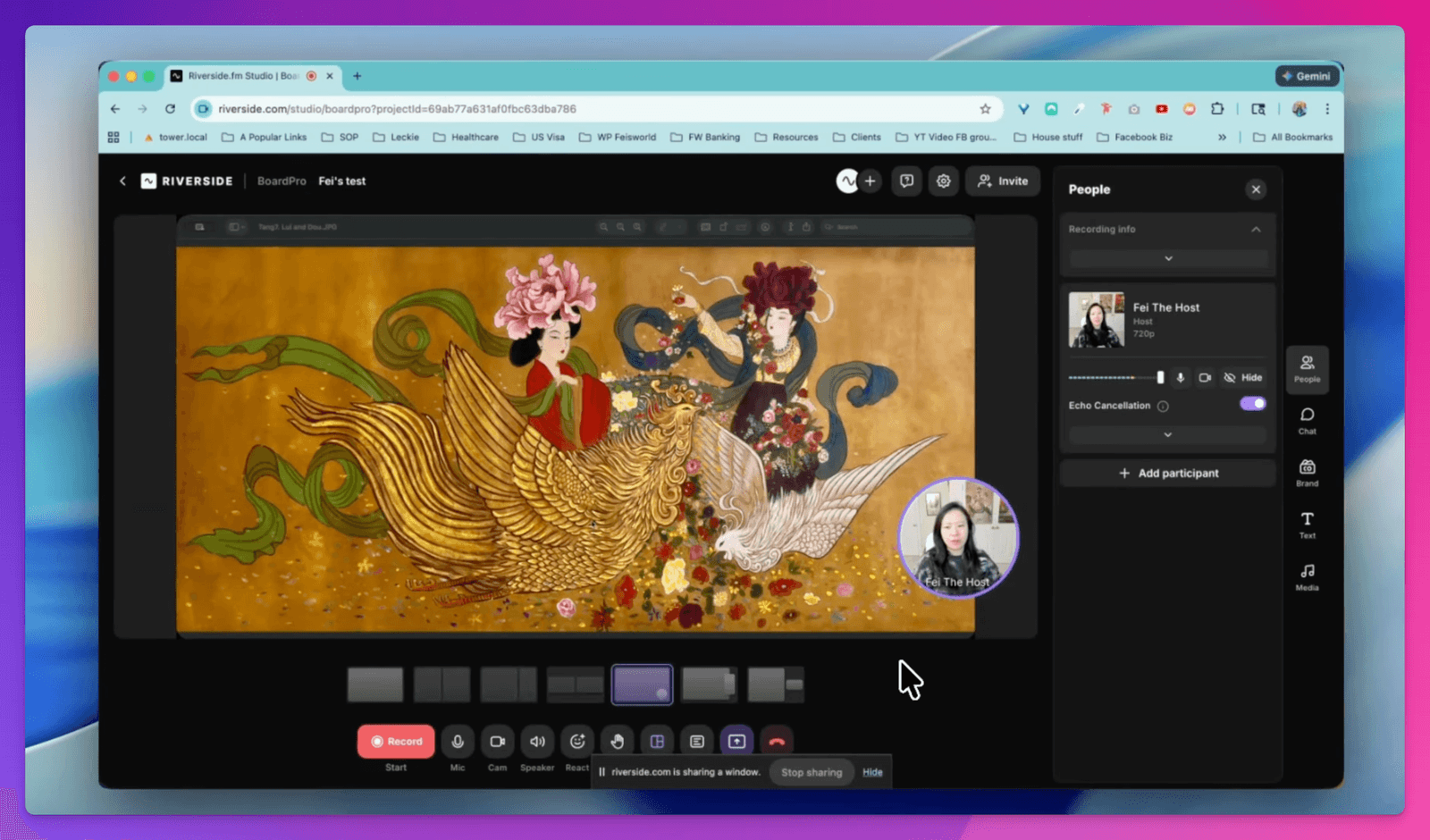Show Echo Cancellation info tooltip icon
This screenshot has height=840, width=1430.
[x=1163, y=406]
